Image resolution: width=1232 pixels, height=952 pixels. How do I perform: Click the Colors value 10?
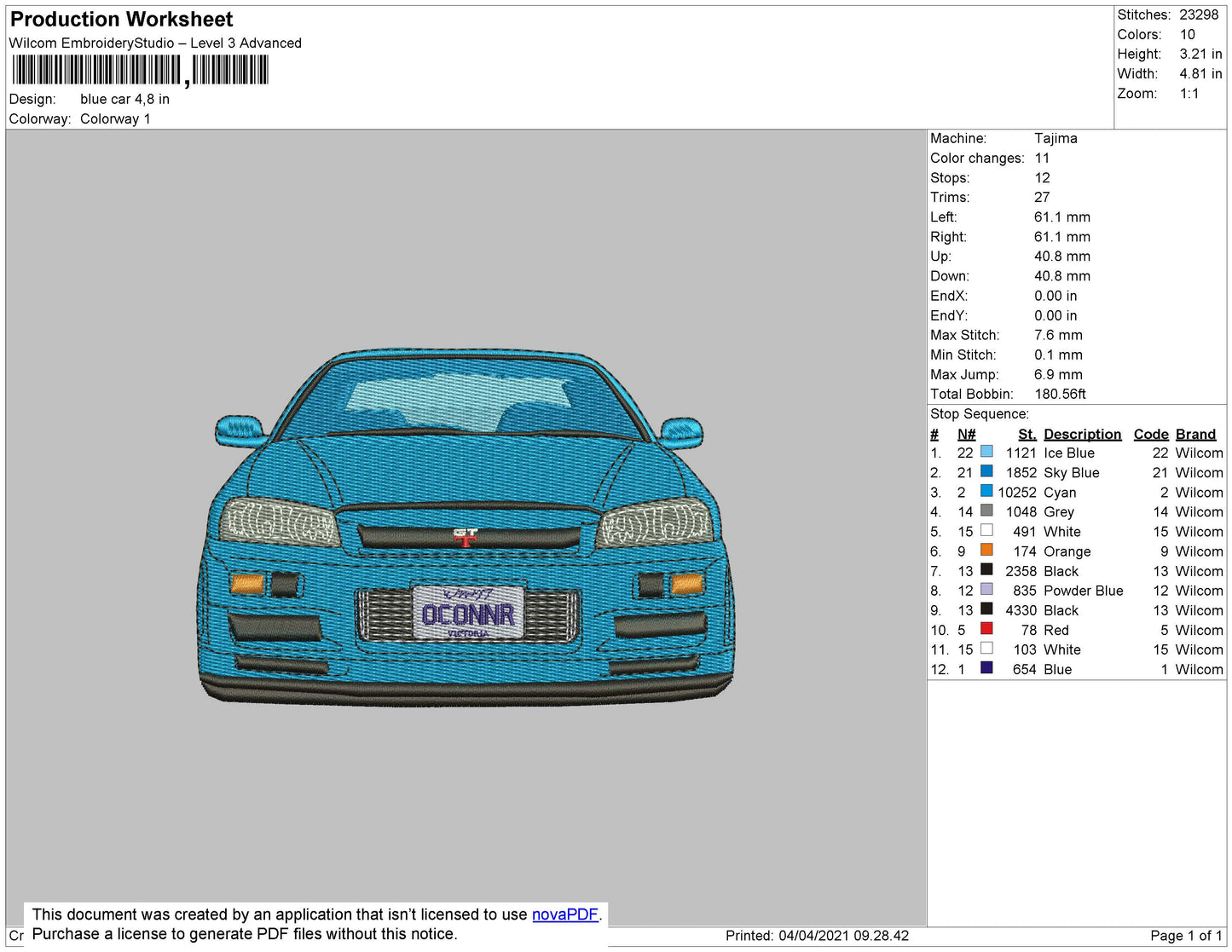(x=1188, y=34)
